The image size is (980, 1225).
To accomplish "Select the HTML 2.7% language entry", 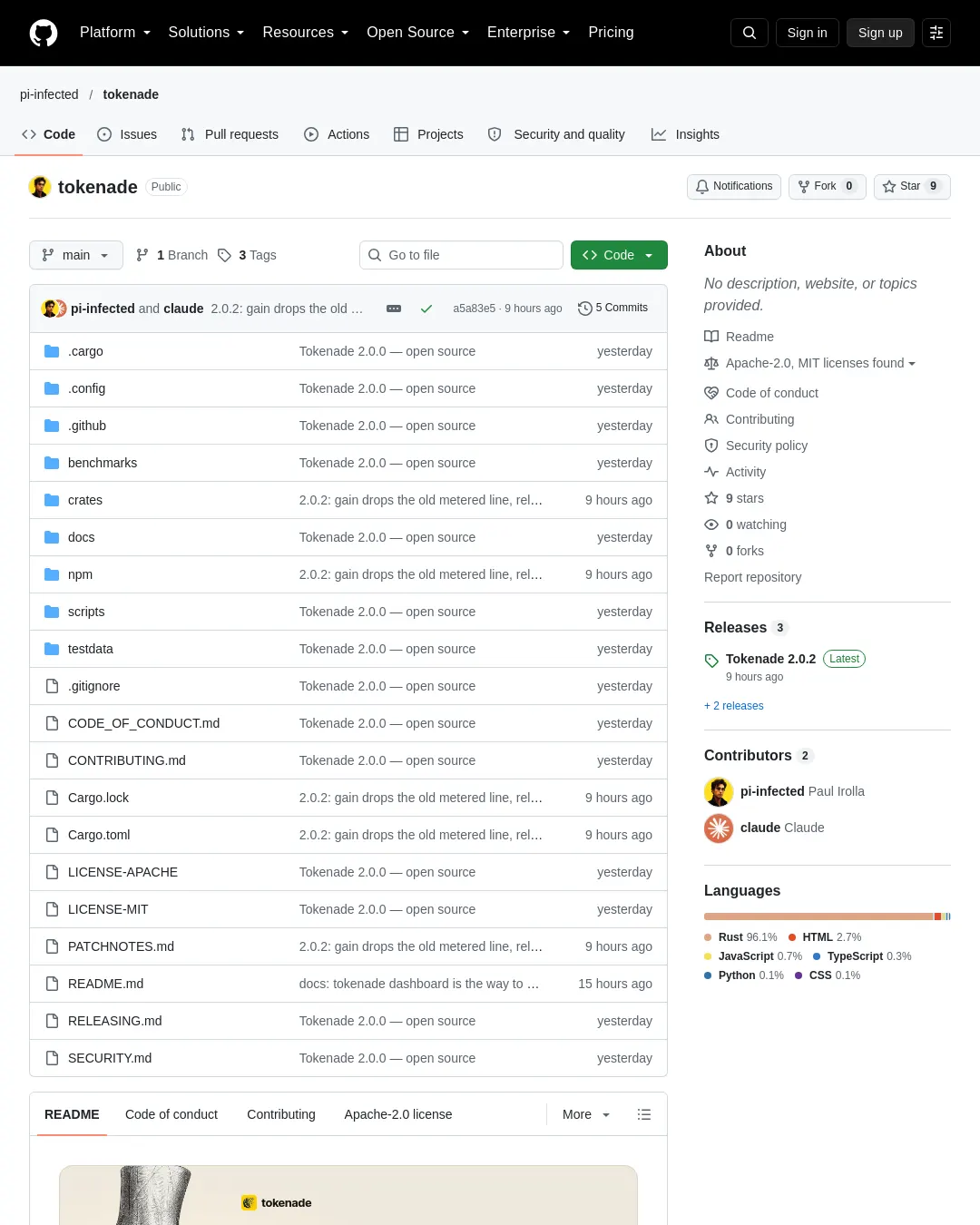I will [x=825, y=937].
